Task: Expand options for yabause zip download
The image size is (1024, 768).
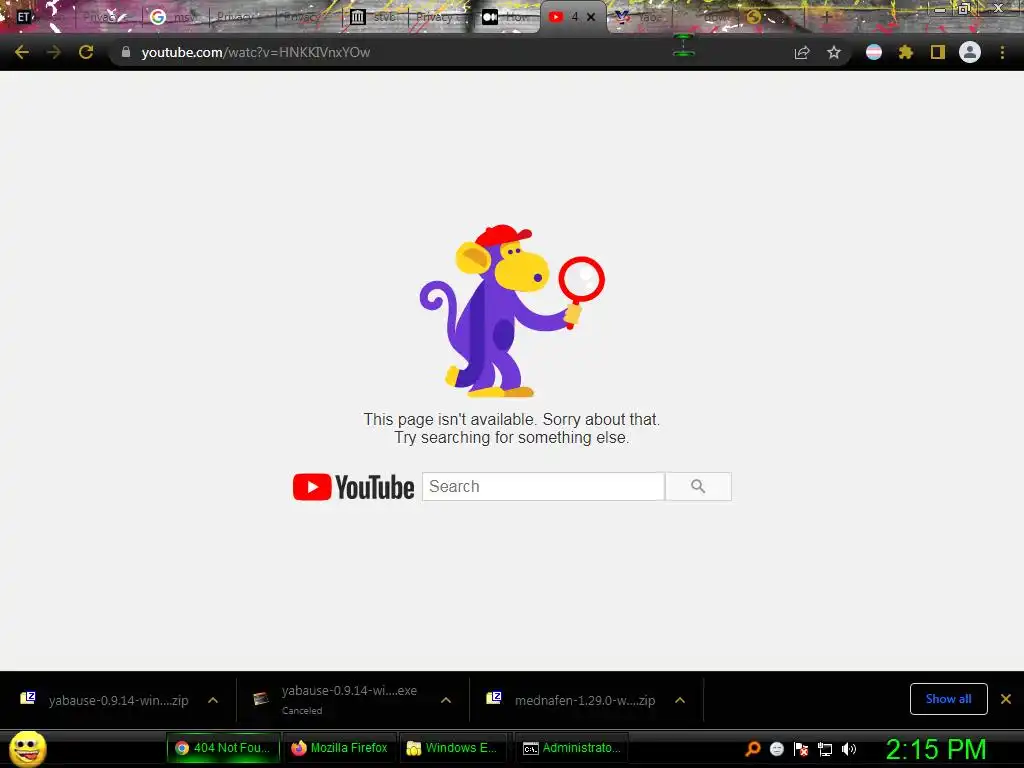Action: pyautogui.click(x=213, y=700)
